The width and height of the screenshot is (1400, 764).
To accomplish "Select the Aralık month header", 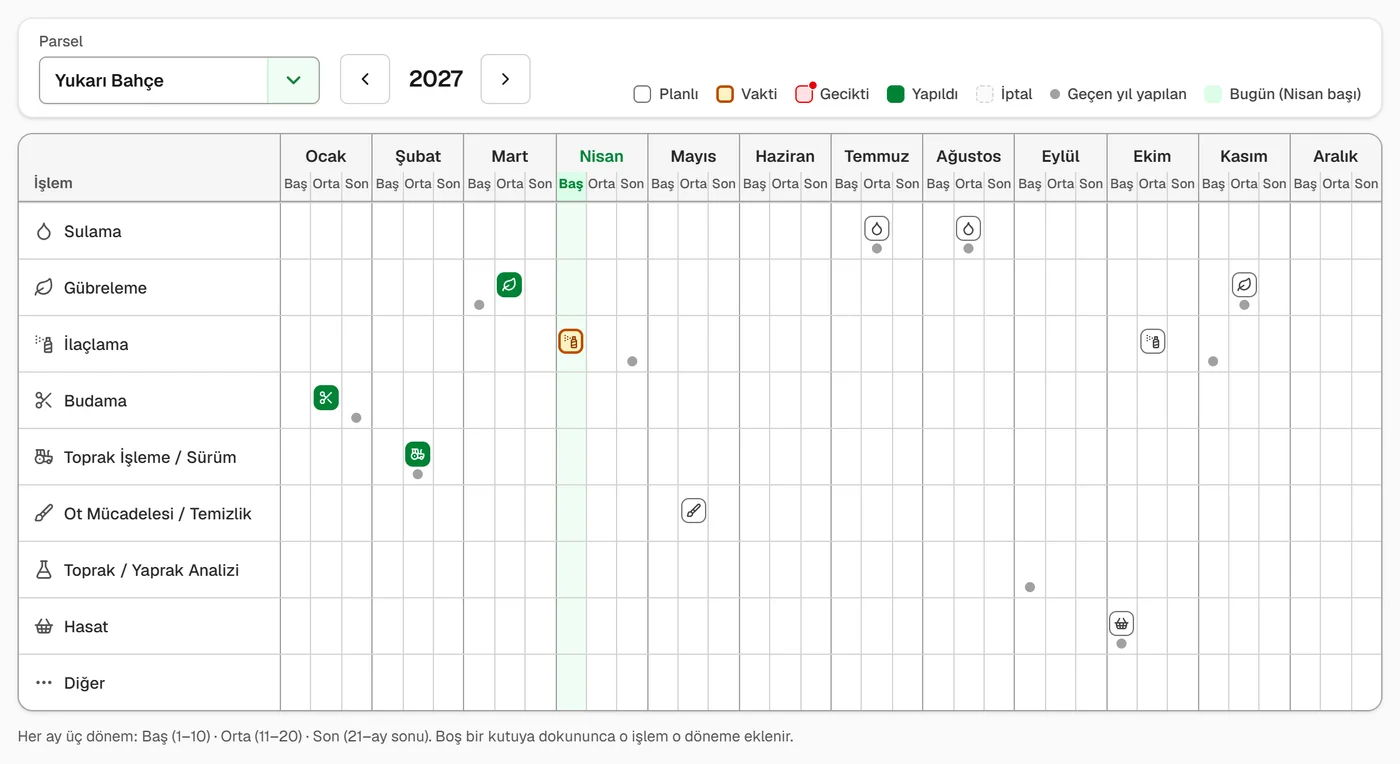I will [x=1336, y=156].
